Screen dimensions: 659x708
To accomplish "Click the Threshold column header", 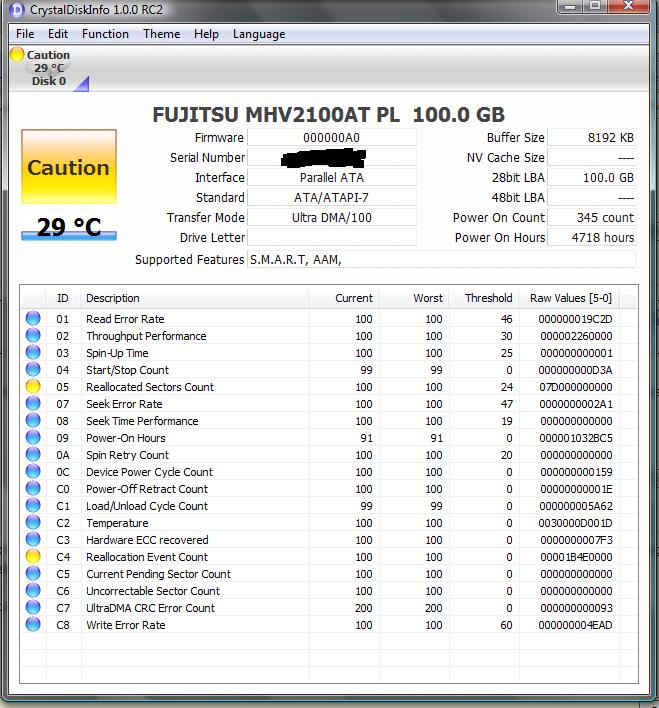I will click(x=484, y=298).
